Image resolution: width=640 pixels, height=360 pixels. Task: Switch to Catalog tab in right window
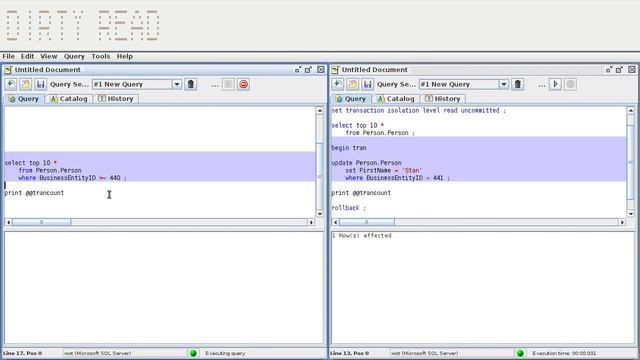point(396,99)
